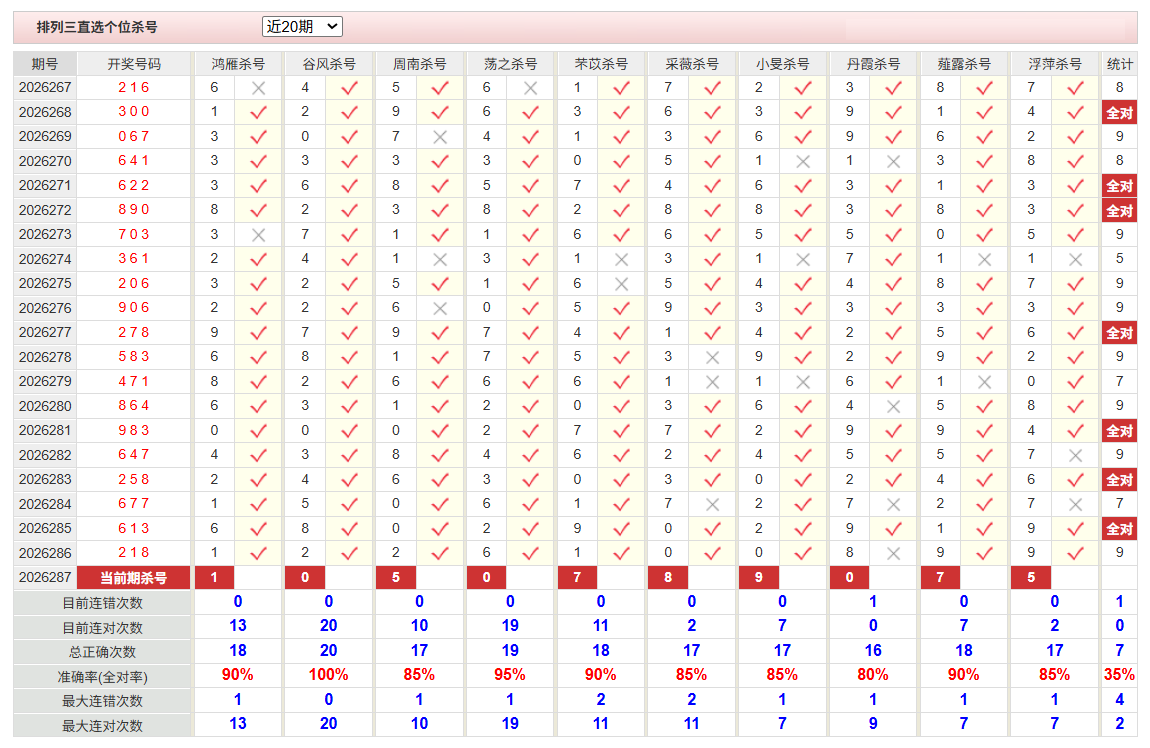Click the check mark for 鸿雁杀号 in row 2026268
This screenshot has width=1150, height=748.
pyautogui.click(x=258, y=113)
